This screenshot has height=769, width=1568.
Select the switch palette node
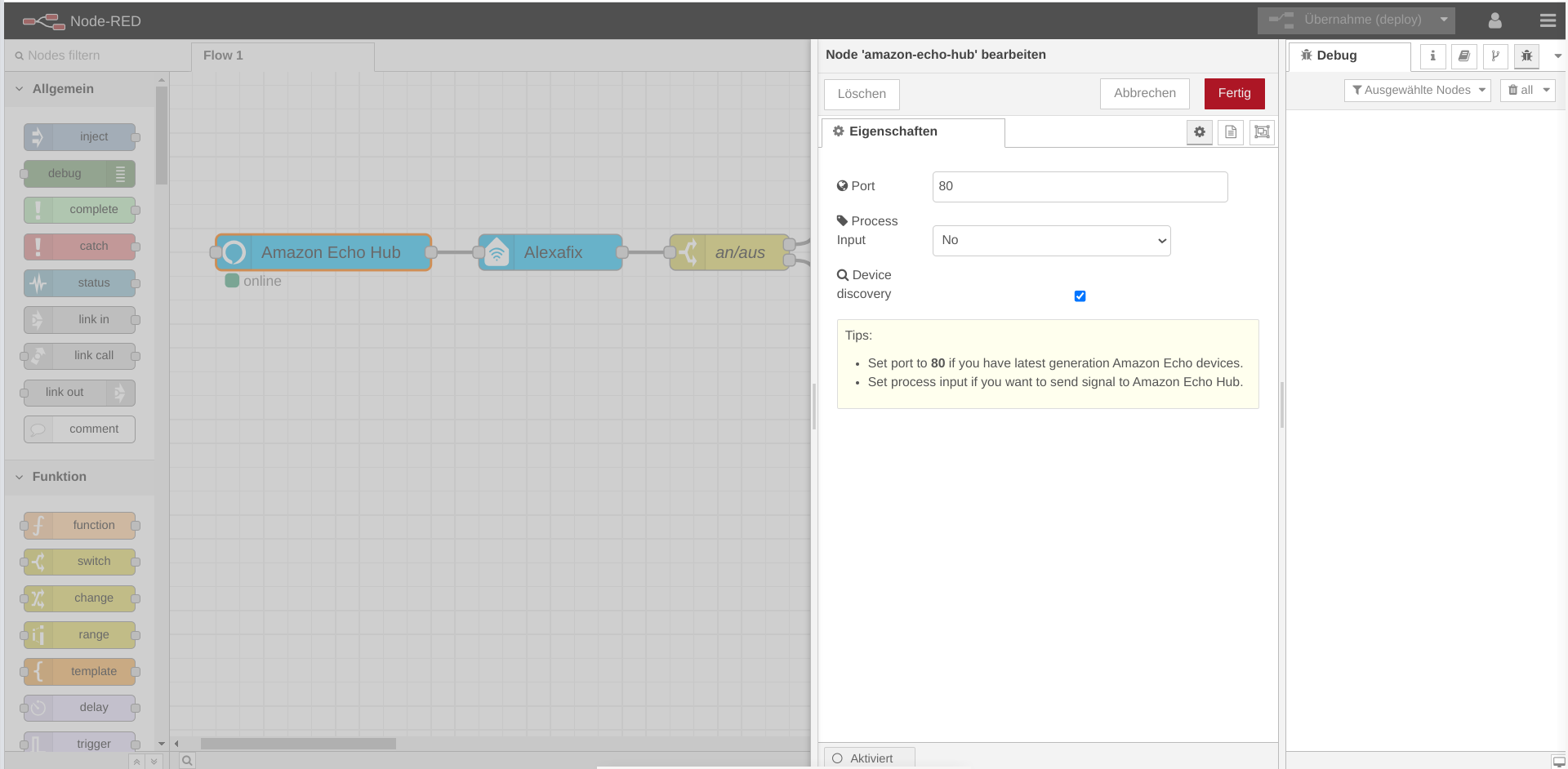[79, 562]
